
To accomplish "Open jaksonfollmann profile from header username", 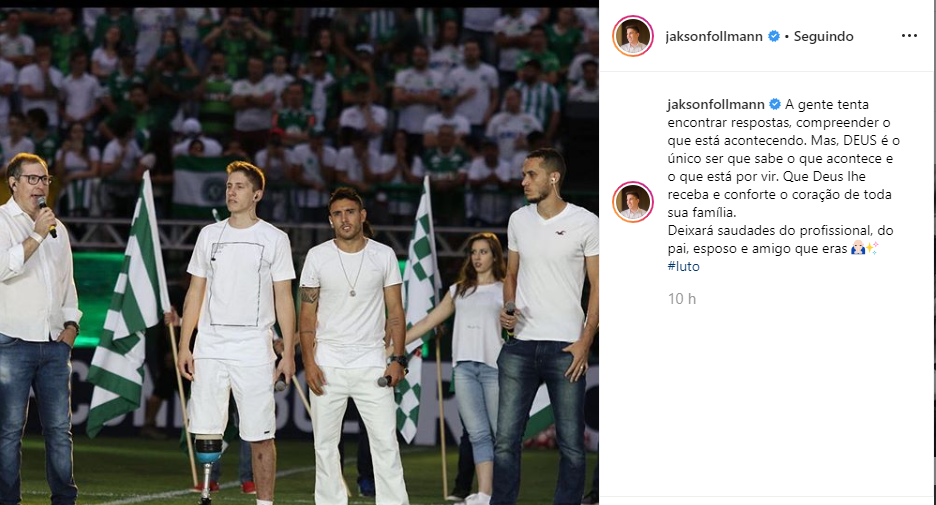I will [714, 36].
